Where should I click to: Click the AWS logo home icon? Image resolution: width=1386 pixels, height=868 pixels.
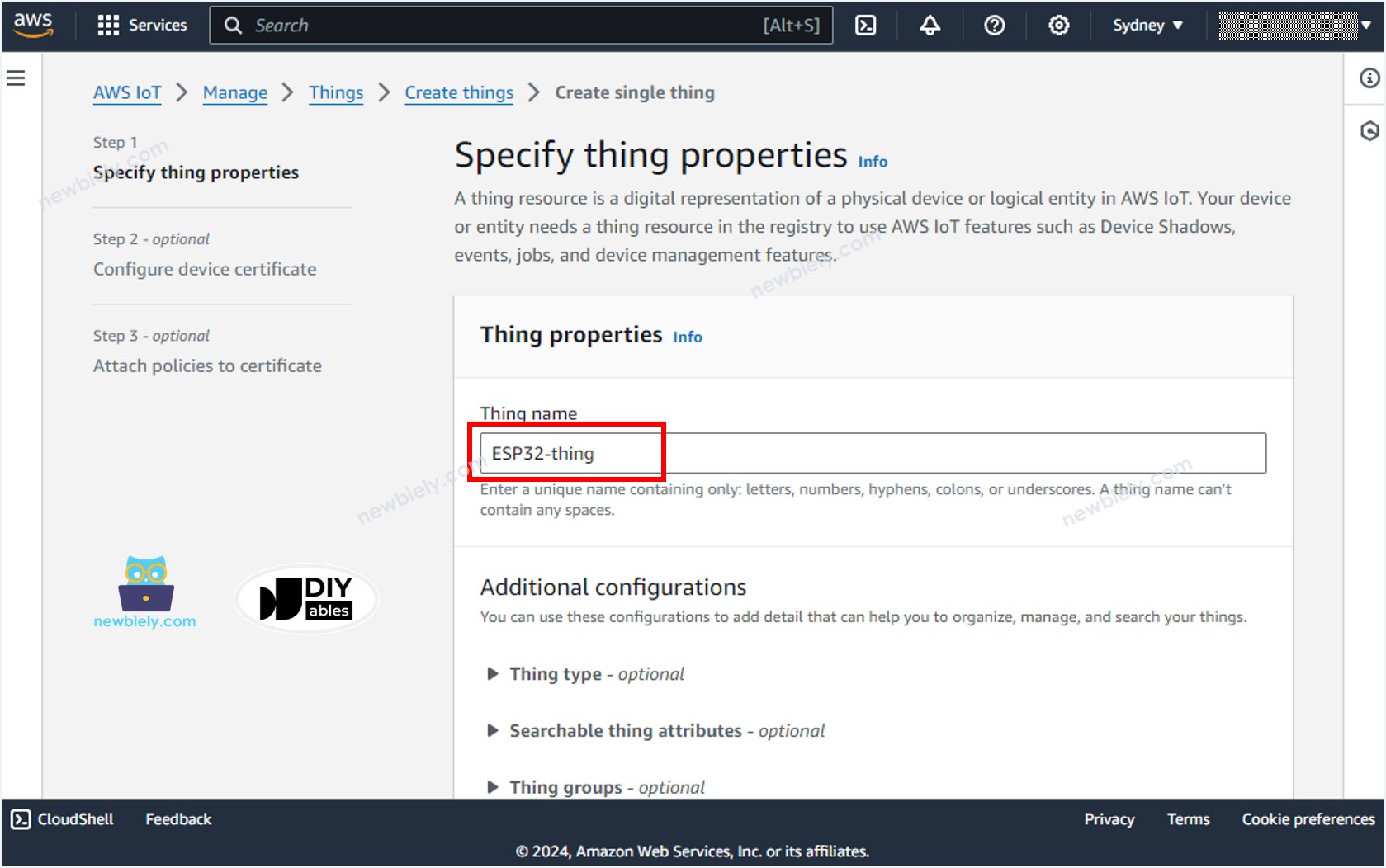(33, 25)
